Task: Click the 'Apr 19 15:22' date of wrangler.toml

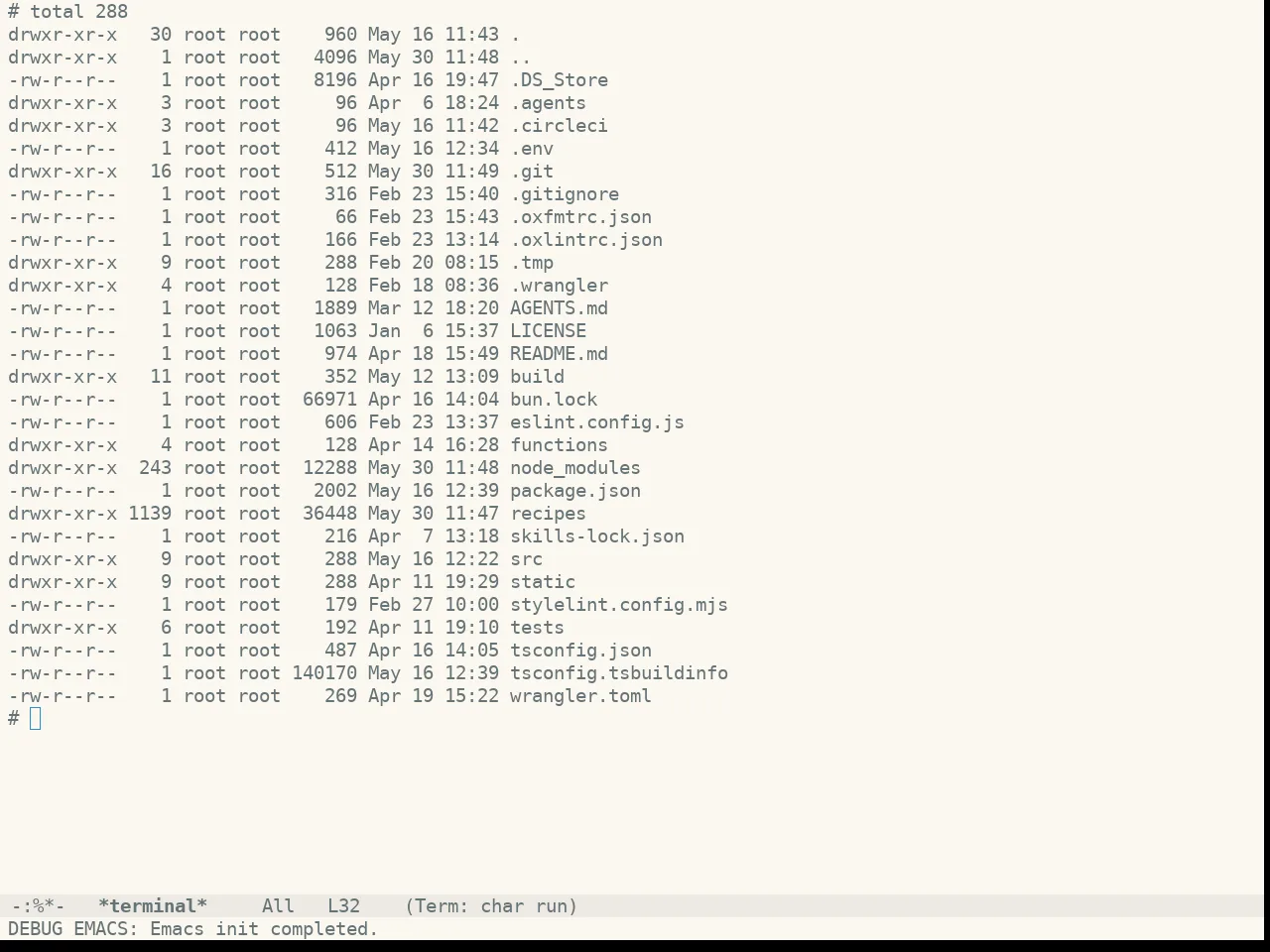Action: pyautogui.click(x=434, y=696)
